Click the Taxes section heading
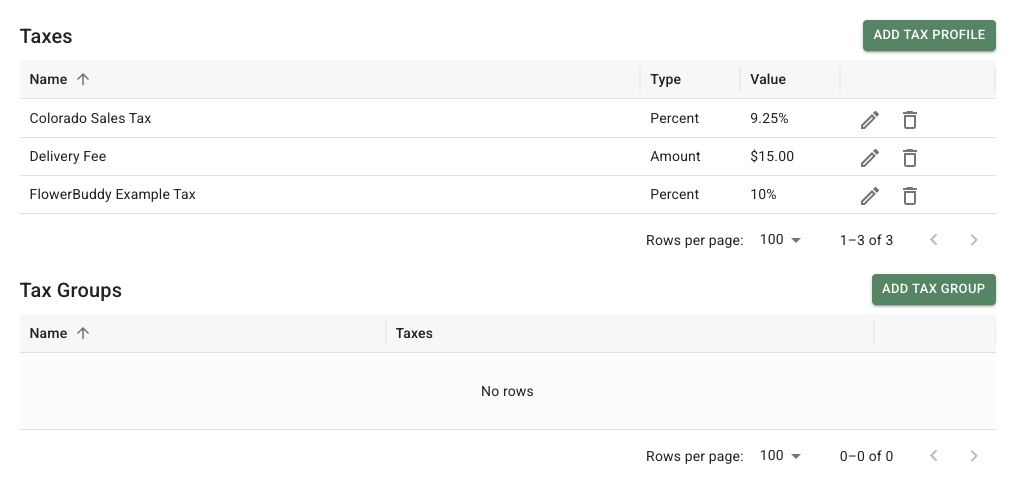This screenshot has width=1016, height=502. tap(46, 36)
